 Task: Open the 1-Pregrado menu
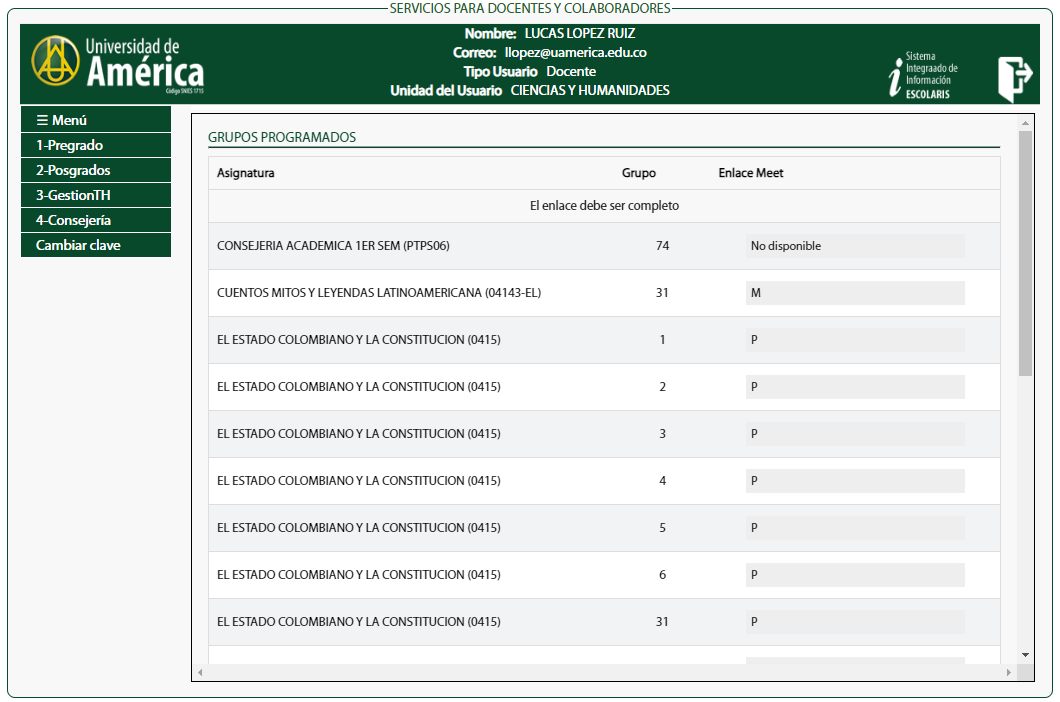point(95,145)
